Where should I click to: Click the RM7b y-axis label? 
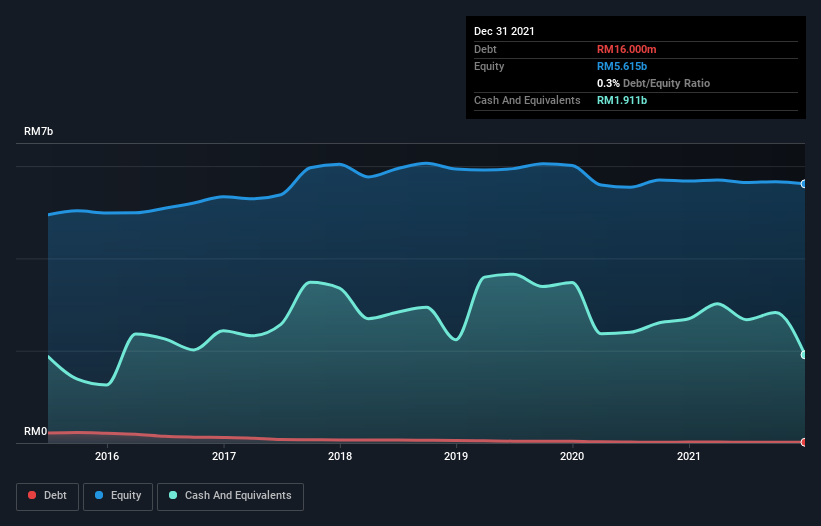pyautogui.click(x=38, y=131)
